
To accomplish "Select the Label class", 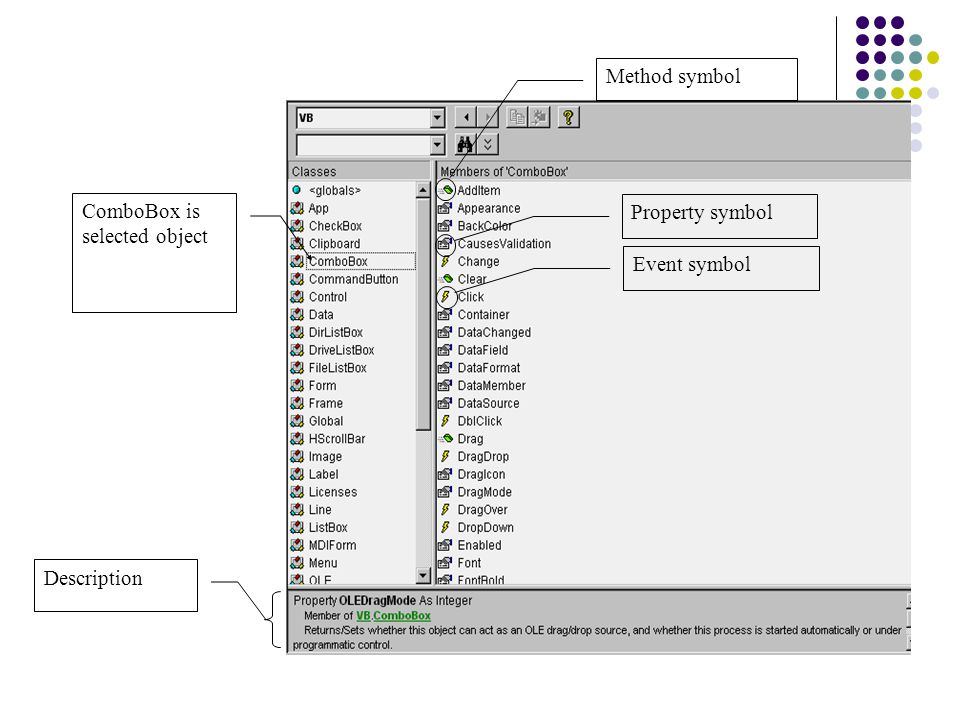I will tap(323, 474).
